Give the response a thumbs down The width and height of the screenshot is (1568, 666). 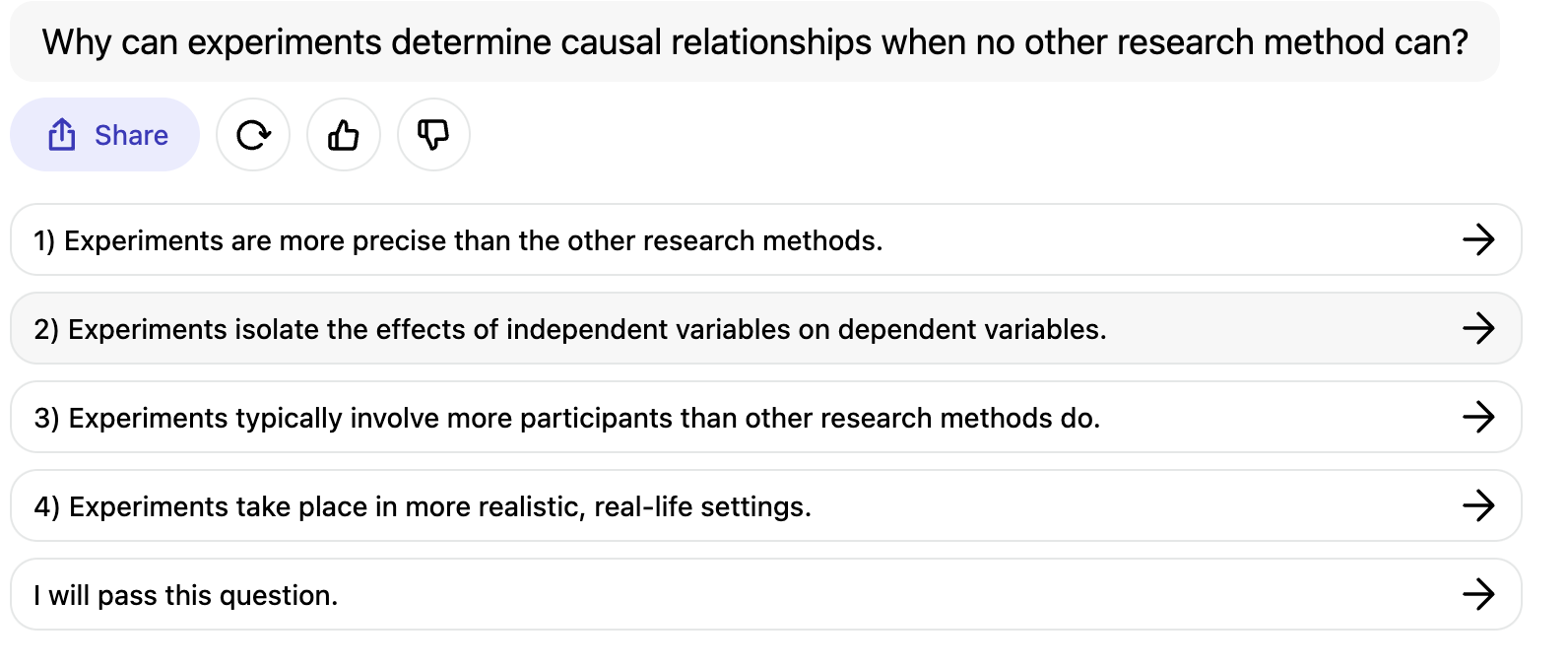433,135
